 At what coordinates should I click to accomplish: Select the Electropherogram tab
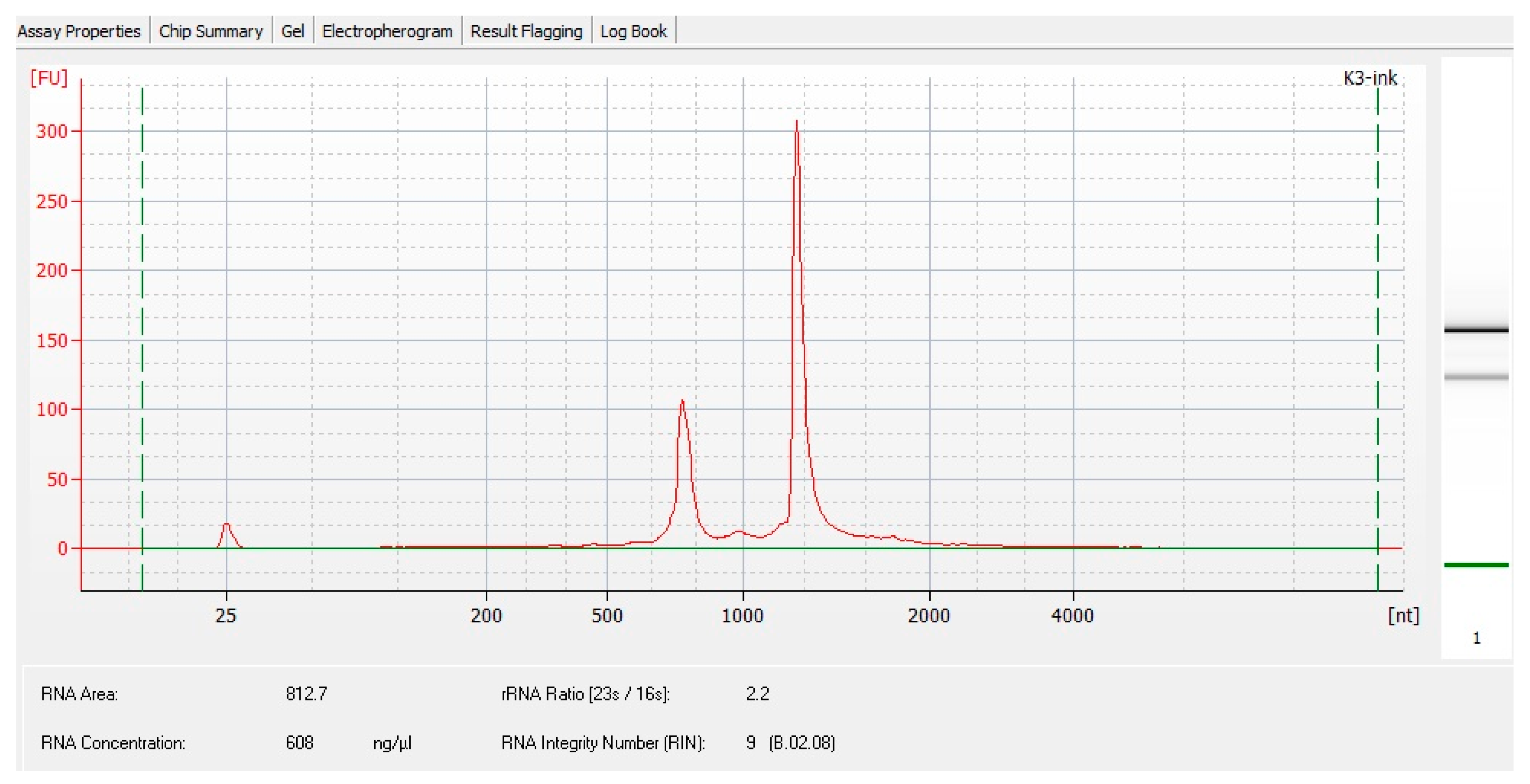[387, 31]
